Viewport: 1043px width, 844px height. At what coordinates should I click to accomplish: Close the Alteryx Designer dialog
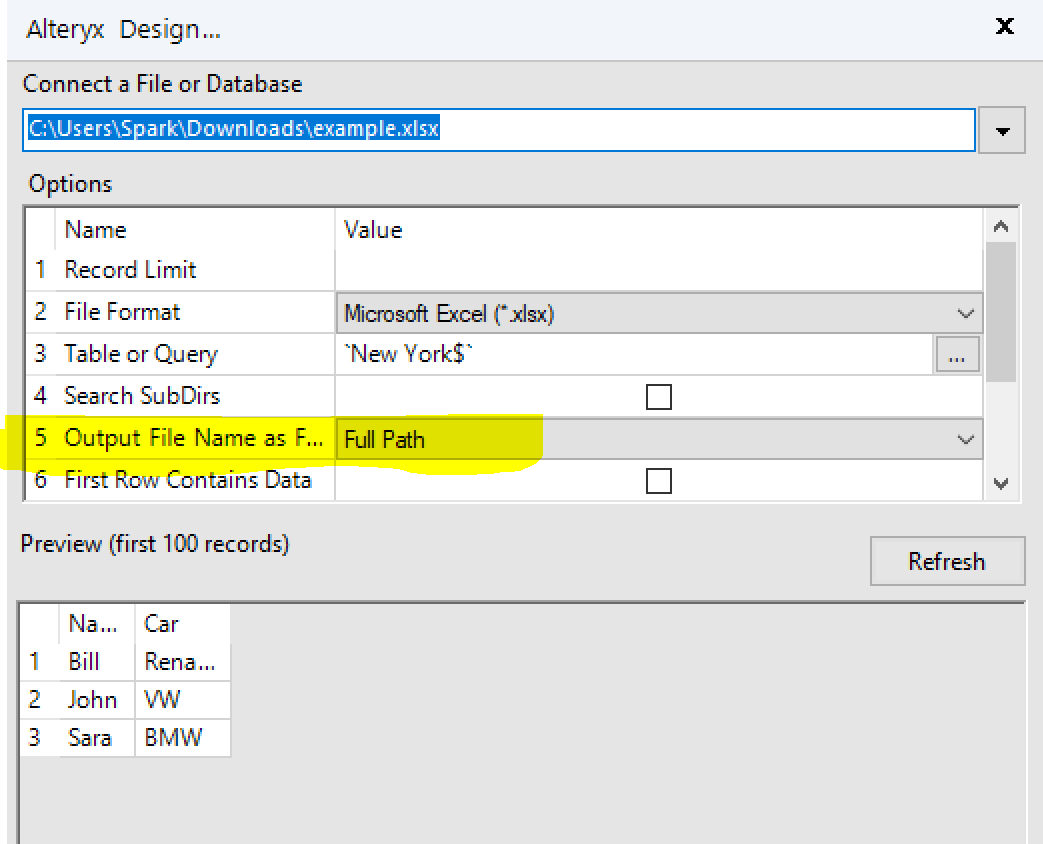click(x=1004, y=27)
